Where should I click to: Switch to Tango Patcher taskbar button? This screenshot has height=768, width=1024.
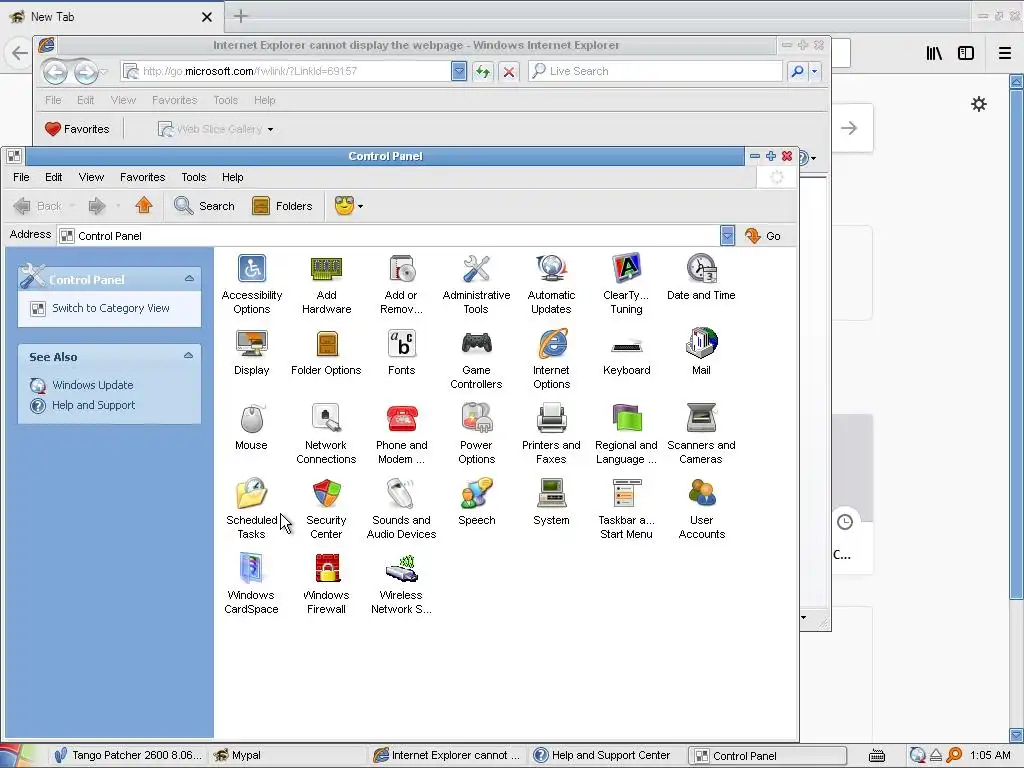[x=129, y=755]
